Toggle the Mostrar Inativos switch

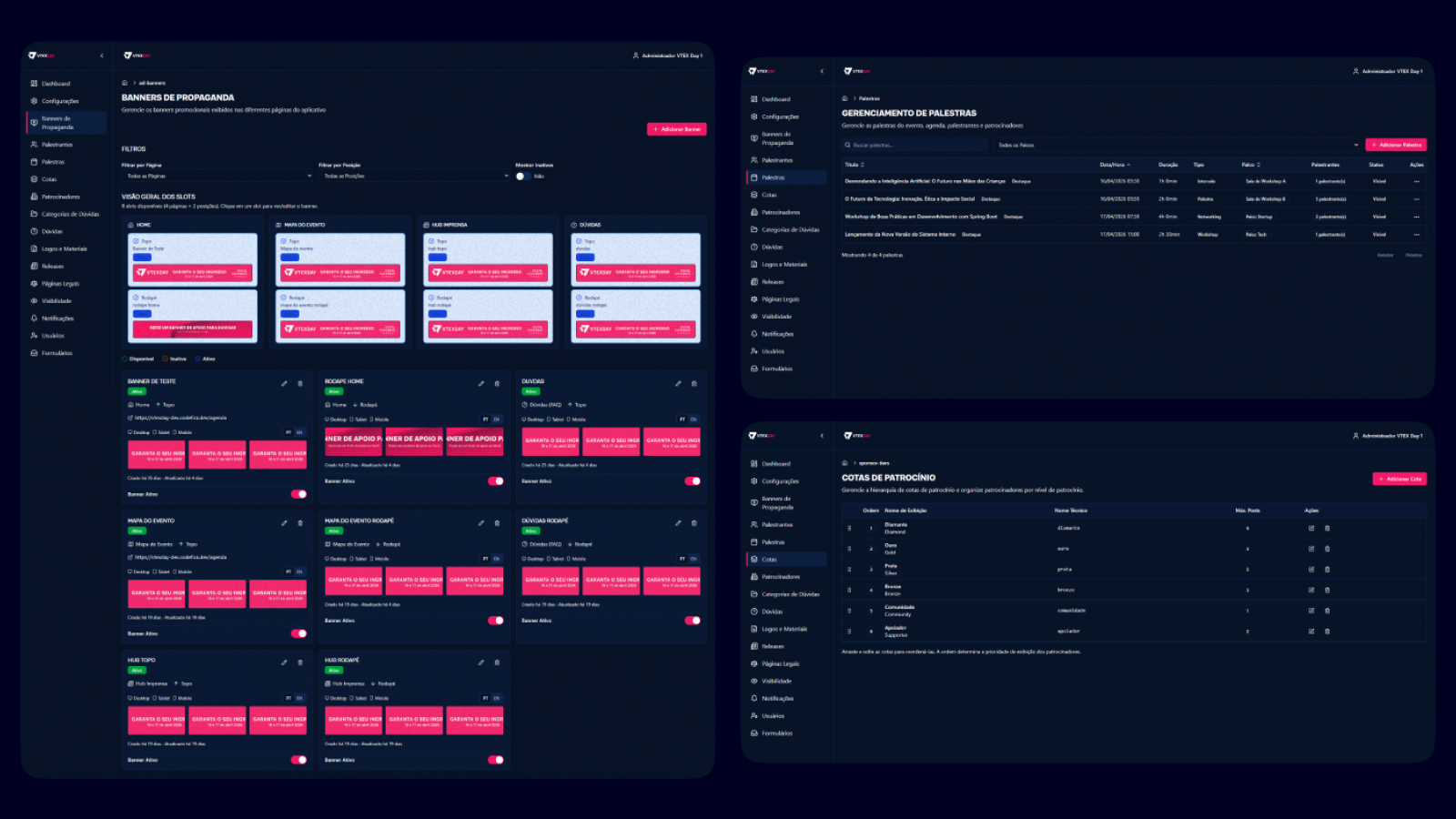(x=522, y=177)
